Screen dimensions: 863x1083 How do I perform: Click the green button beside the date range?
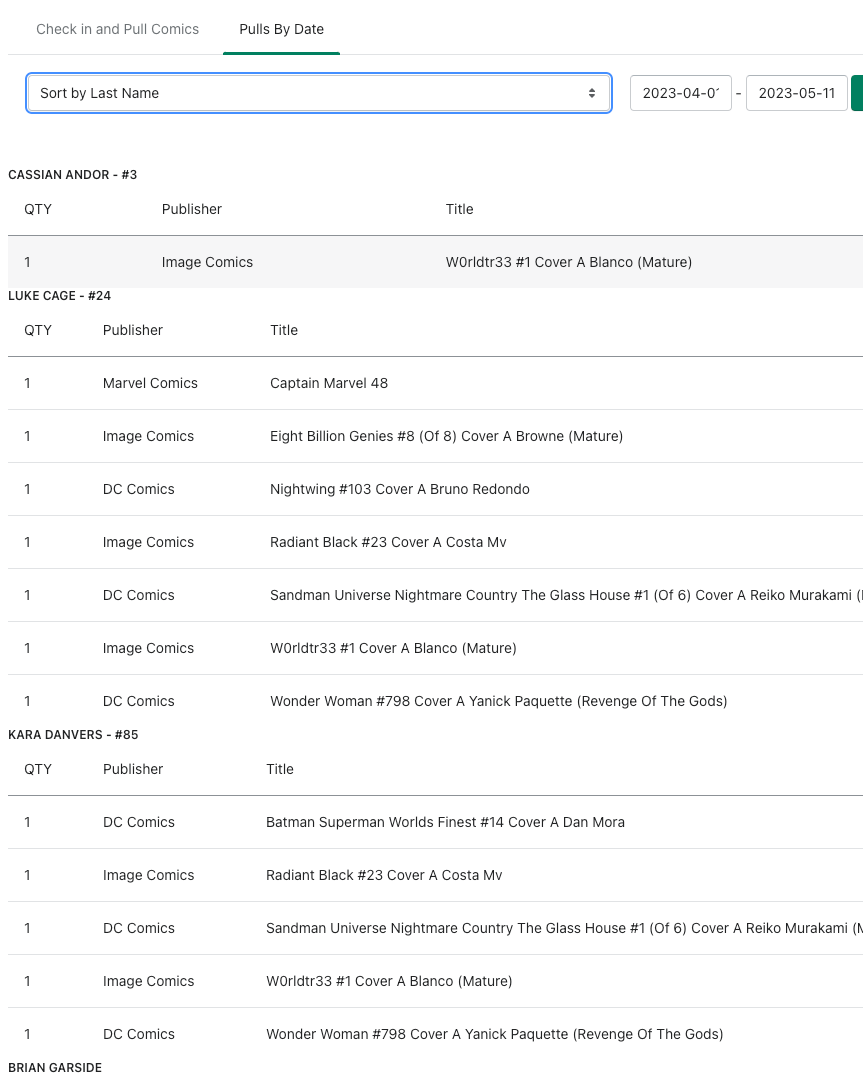857,93
